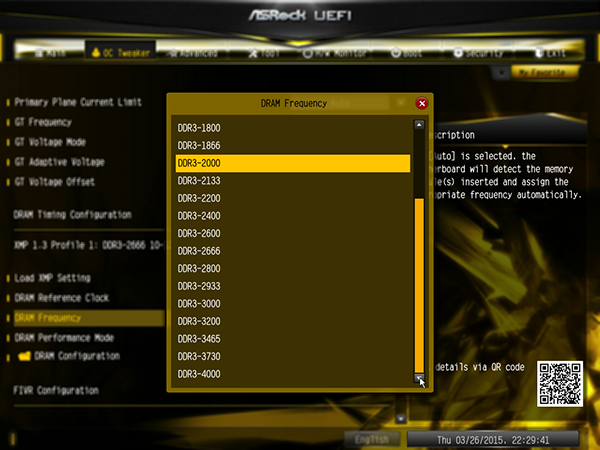The image size is (600, 450).
Task: Open the Main tab
Action: pyautogui.click(x=50, y=53)
